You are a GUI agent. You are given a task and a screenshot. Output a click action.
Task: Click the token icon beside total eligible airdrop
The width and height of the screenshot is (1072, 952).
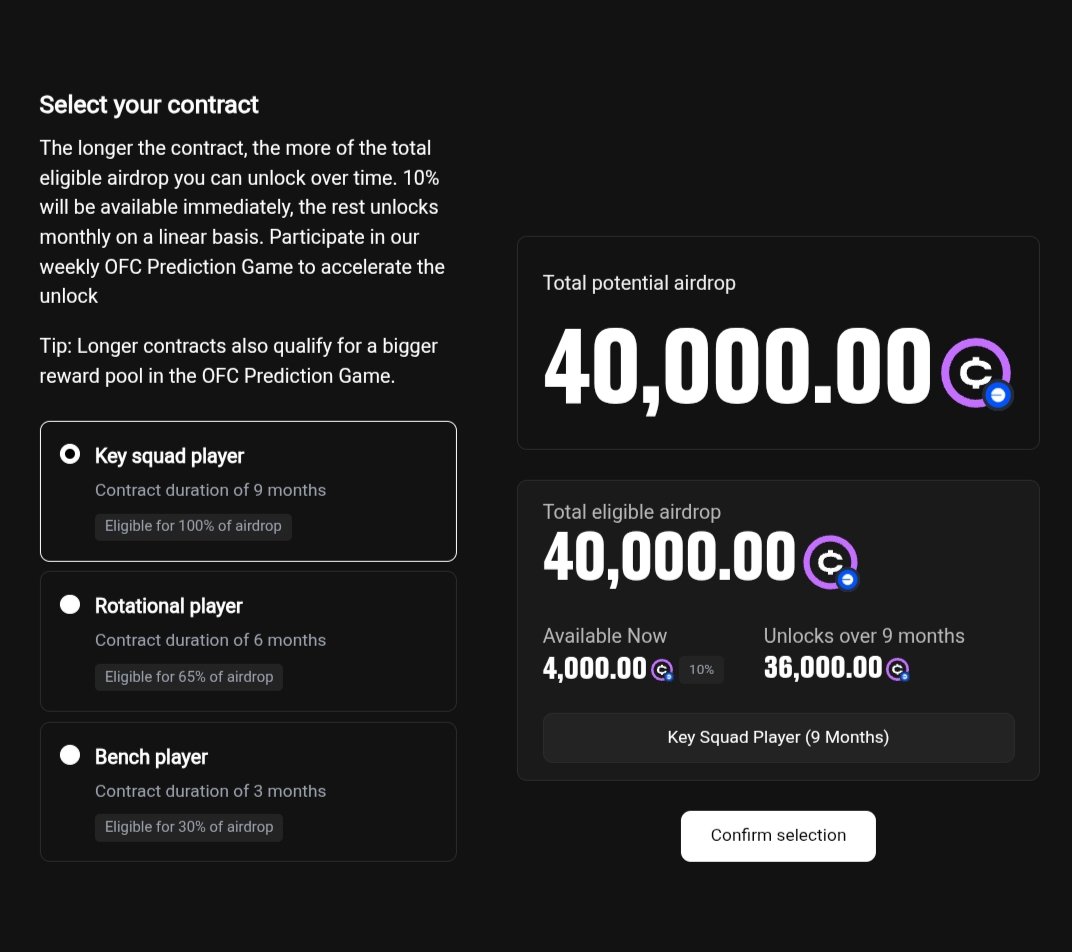831,563
